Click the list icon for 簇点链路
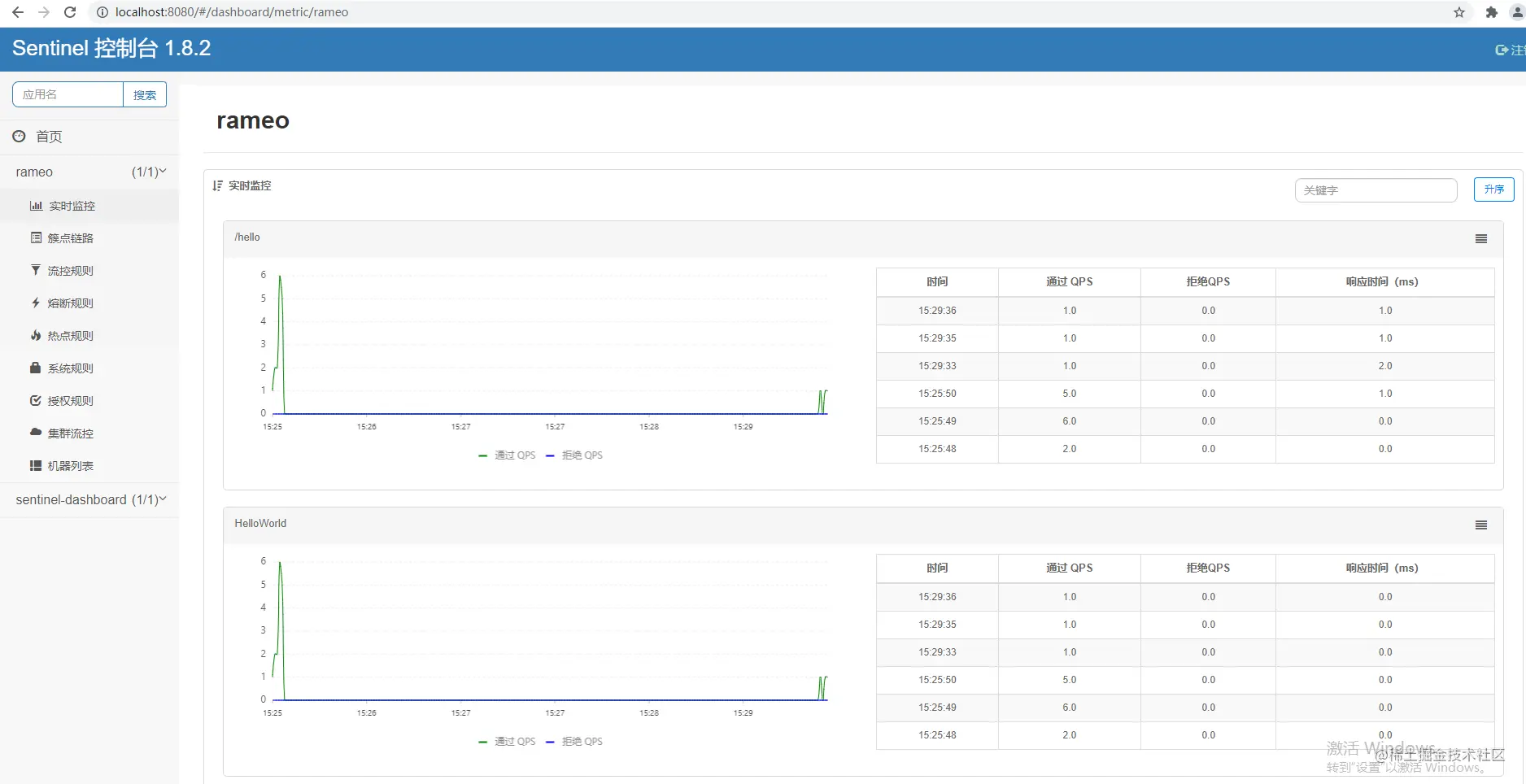 pyautogui.click(x=36, y=237)
